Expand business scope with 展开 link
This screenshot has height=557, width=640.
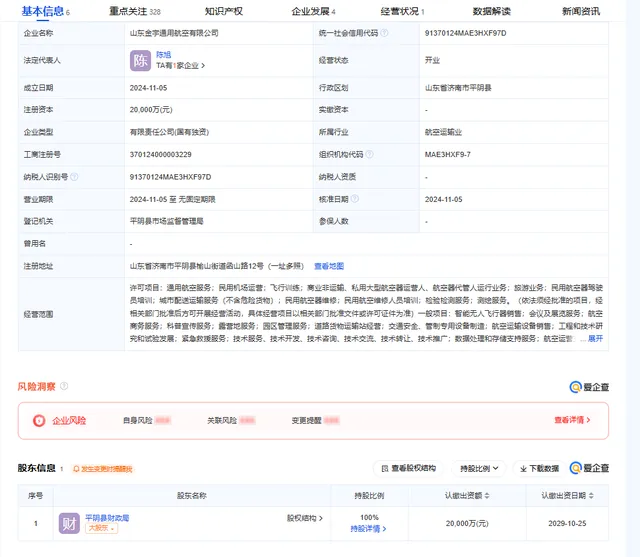(594, 339)
